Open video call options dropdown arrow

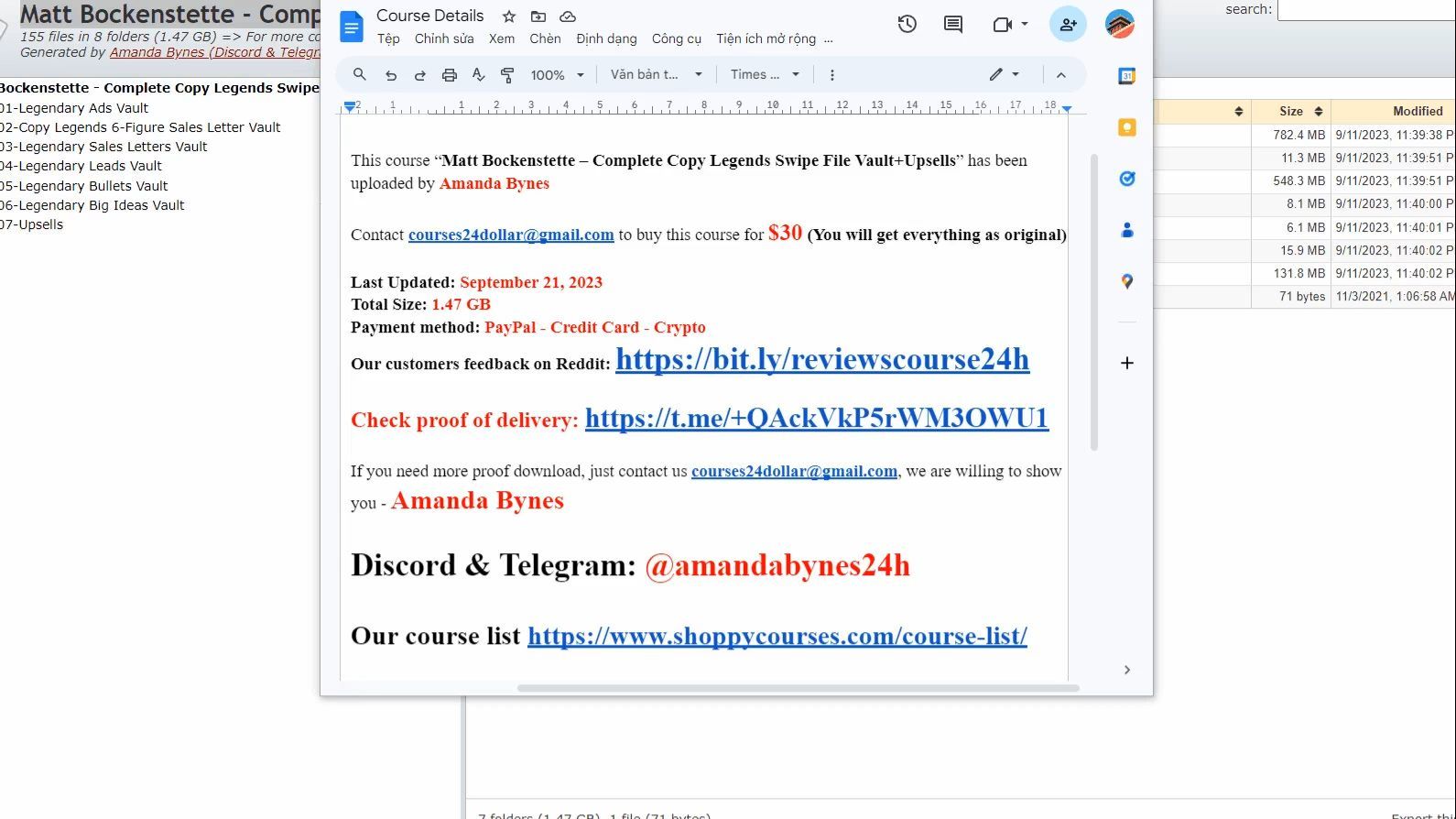(x=1025, y=25)
